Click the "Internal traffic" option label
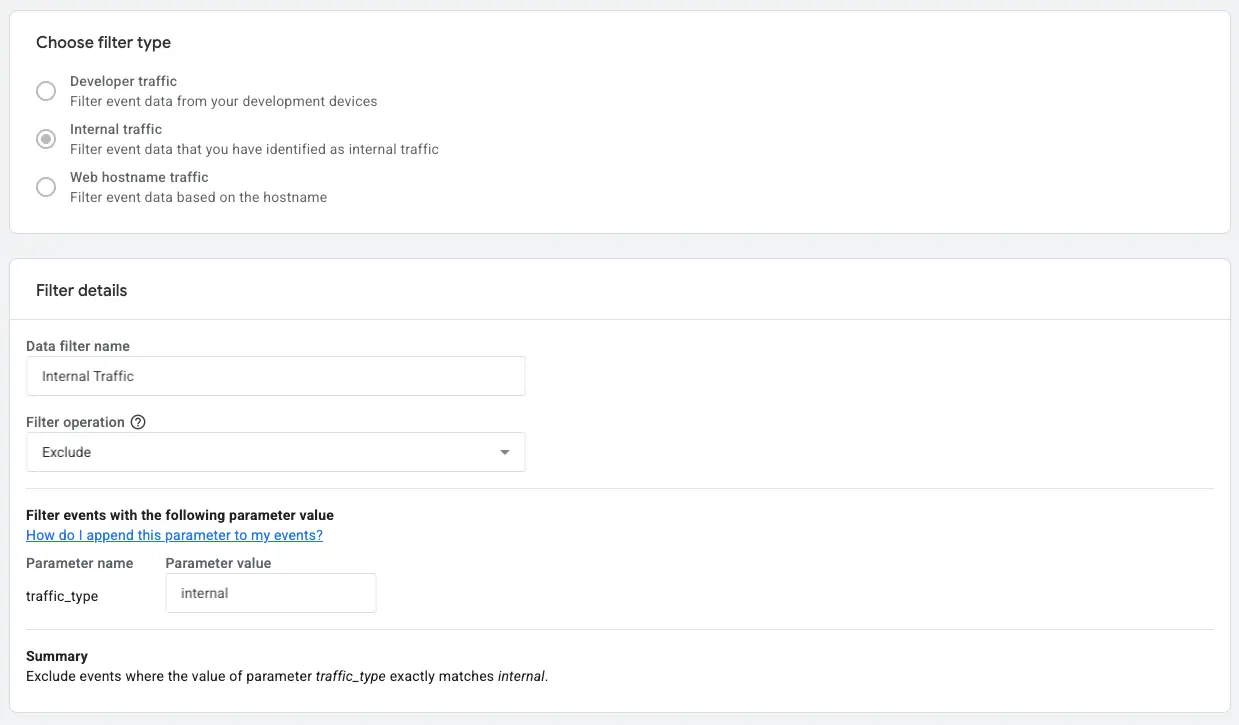1239x725 pixels. pos(116,129)
